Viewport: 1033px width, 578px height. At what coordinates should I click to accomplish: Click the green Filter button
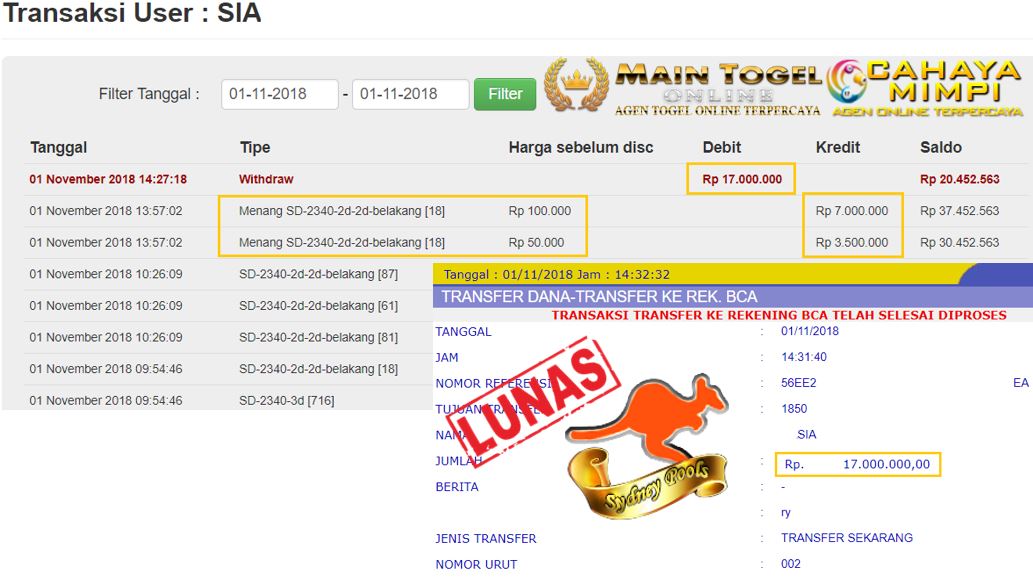505,94
